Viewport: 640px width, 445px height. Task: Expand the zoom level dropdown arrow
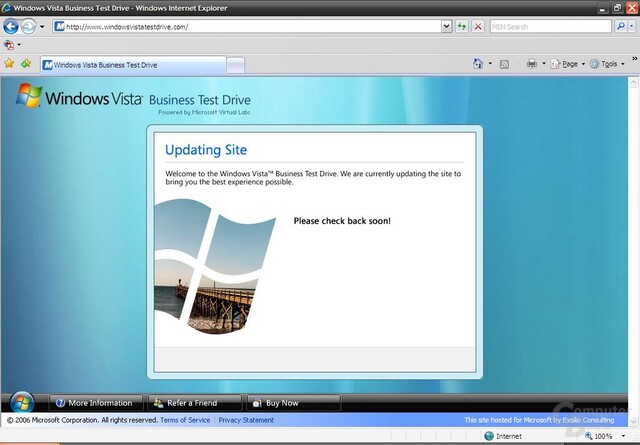pyautogui.click(x=623, y=436)
